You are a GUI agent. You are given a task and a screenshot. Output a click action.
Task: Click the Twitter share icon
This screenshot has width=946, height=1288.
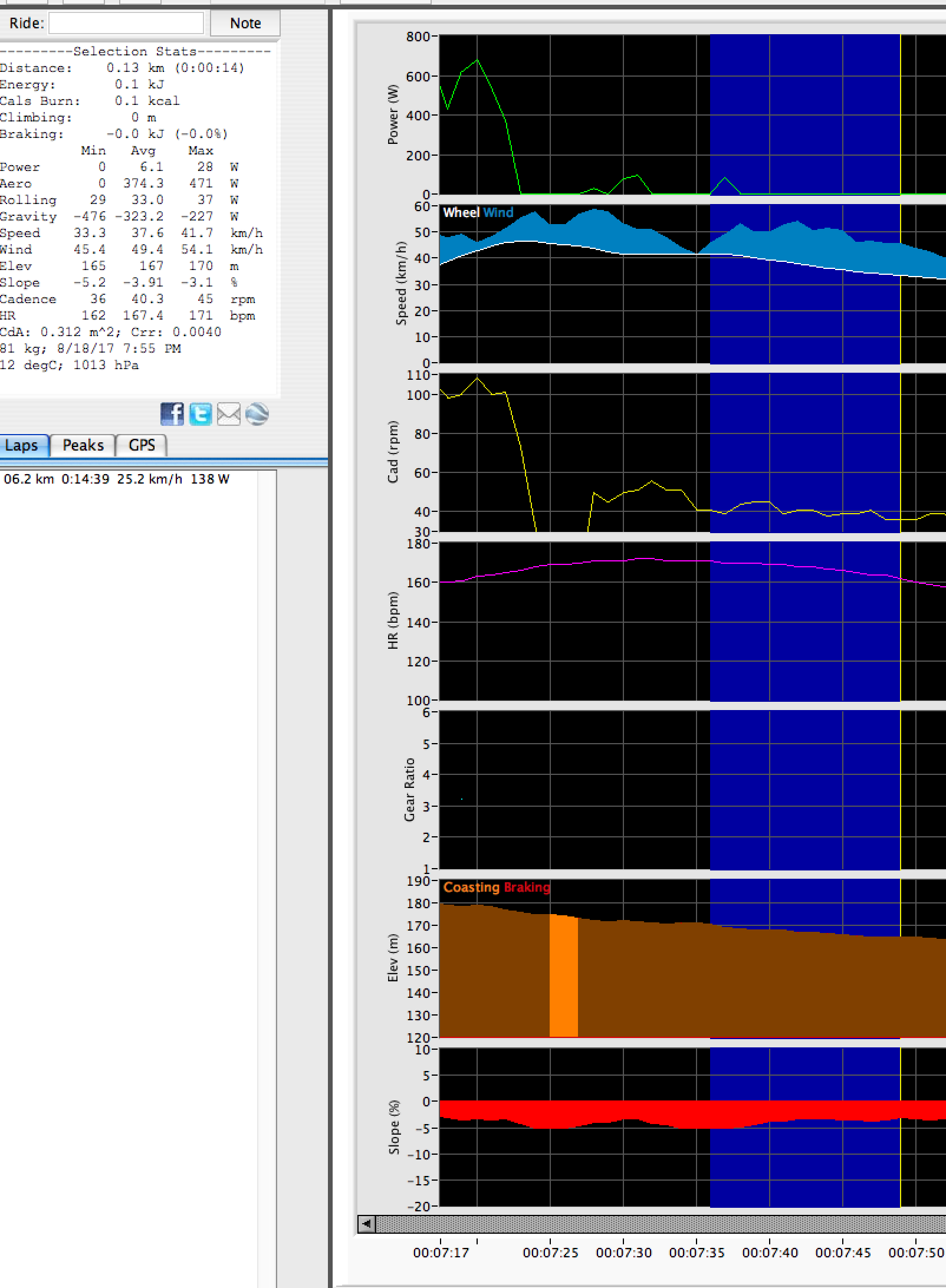[x=200, y=414]
